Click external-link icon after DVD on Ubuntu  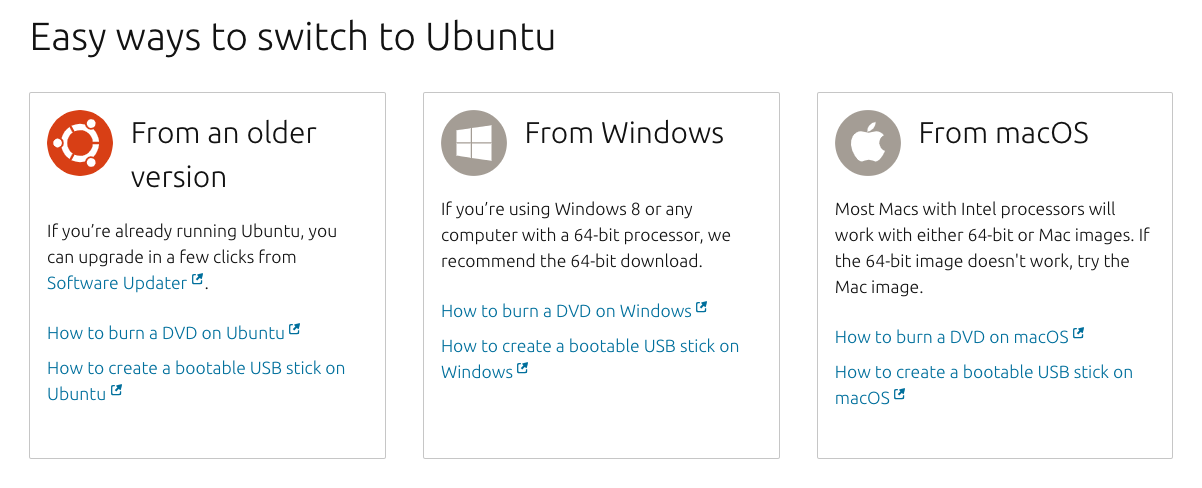(295, 329)
